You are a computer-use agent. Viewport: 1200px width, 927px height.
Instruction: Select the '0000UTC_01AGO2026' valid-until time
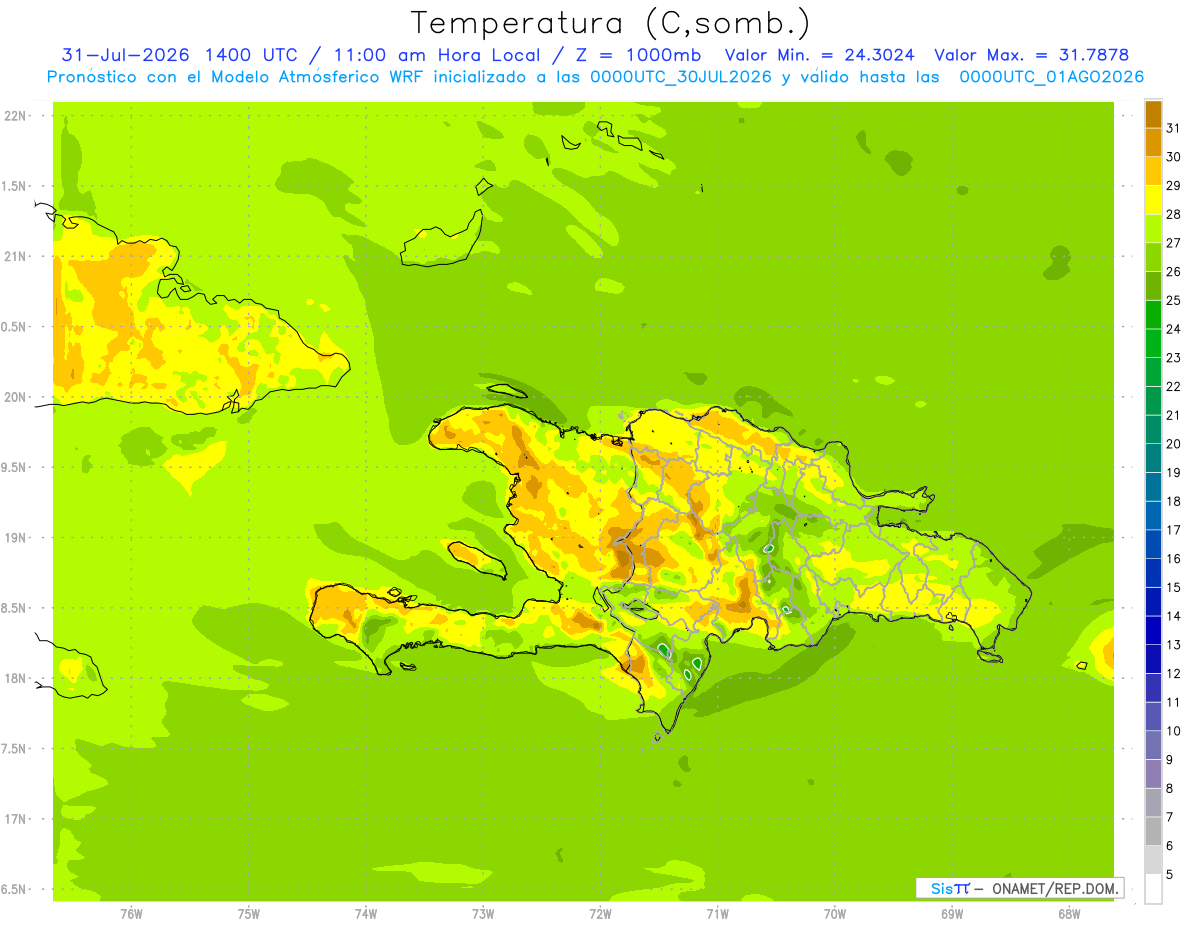point(1052,77)
